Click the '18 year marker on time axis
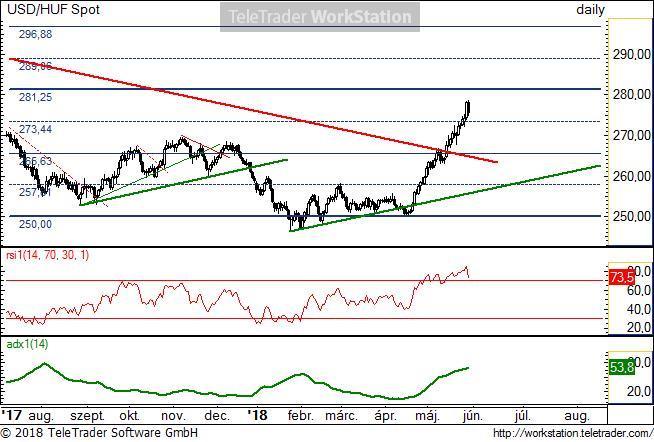The height and width of the screenshot is (442, 654). click(257, 415)
